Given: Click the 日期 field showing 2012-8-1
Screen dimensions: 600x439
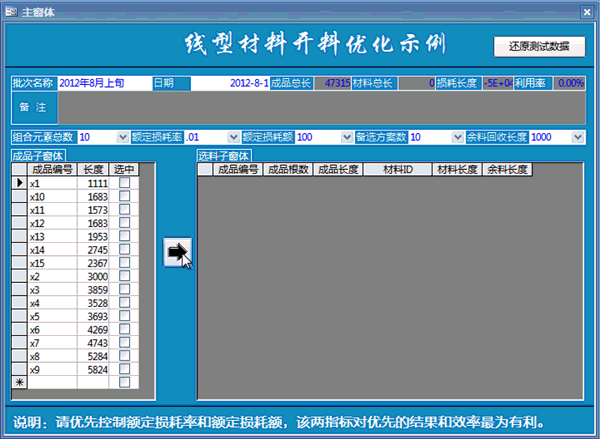Looking at the screenshot, I should click(x=230, y=83).
